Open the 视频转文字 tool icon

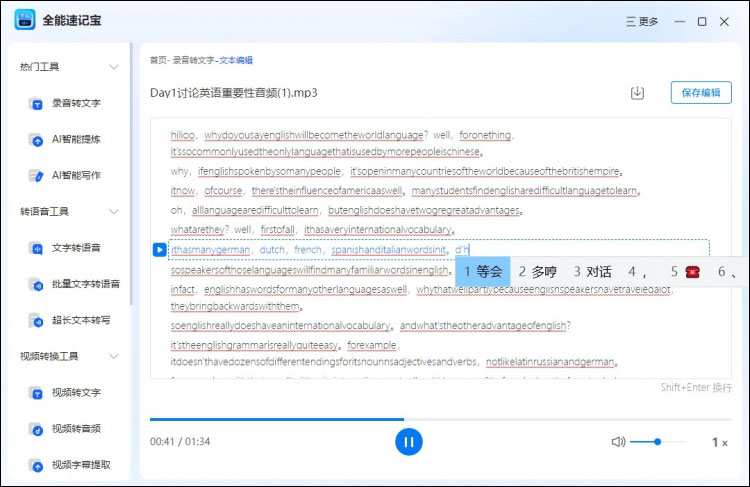pos(36,393)
